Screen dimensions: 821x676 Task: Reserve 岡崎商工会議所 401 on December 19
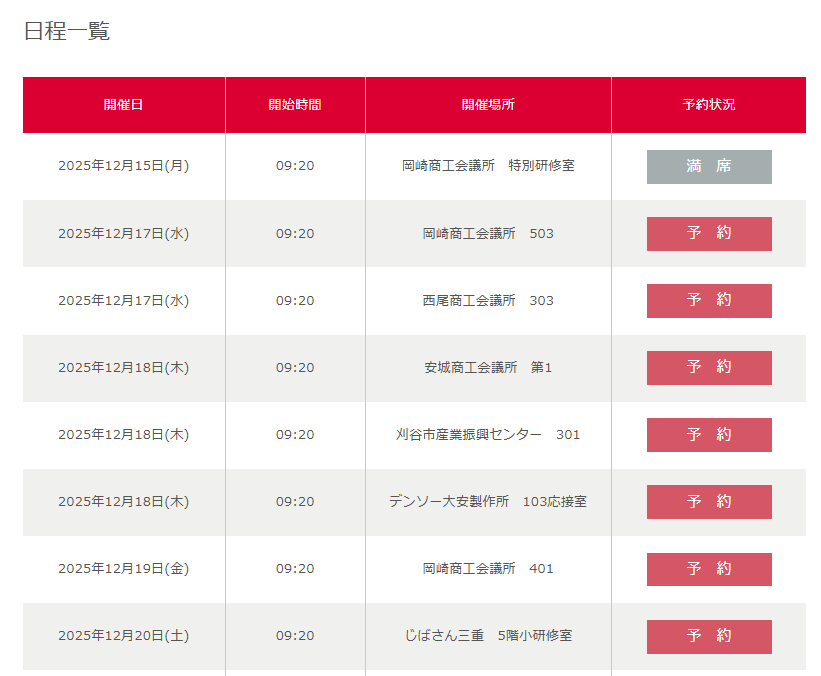point(708,568)
